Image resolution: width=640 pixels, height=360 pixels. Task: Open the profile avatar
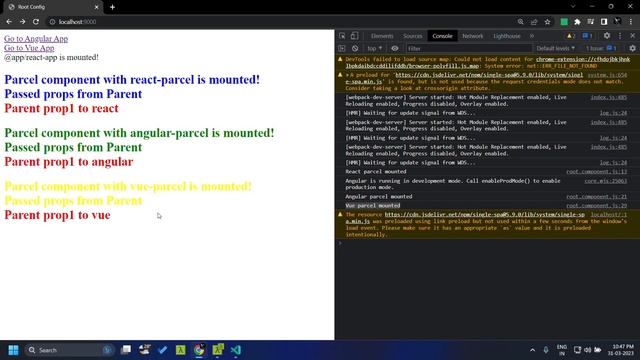(618, 22)
